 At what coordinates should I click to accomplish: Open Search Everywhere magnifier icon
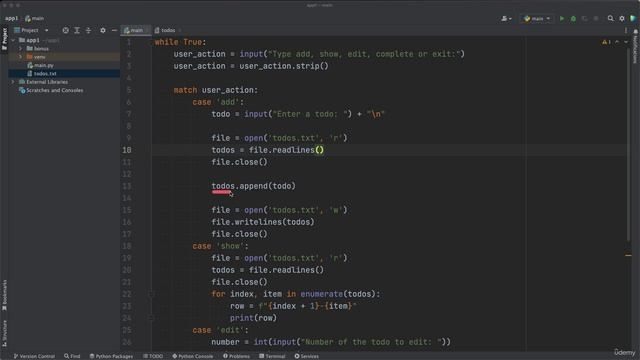pyautogui.click(x=611, y=18)
